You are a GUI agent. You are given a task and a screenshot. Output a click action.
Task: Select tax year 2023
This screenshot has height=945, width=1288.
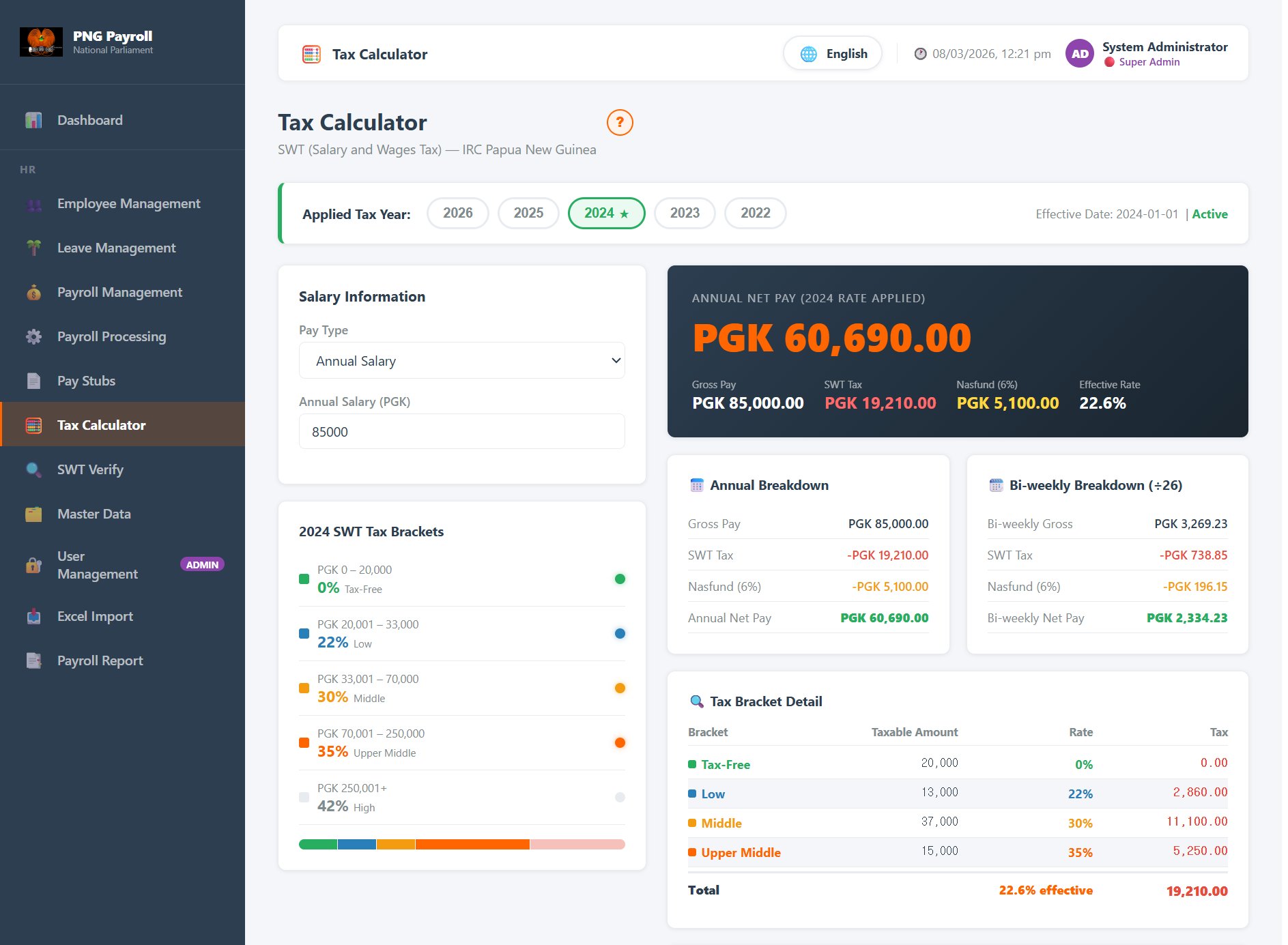click(x=685, y=214)
